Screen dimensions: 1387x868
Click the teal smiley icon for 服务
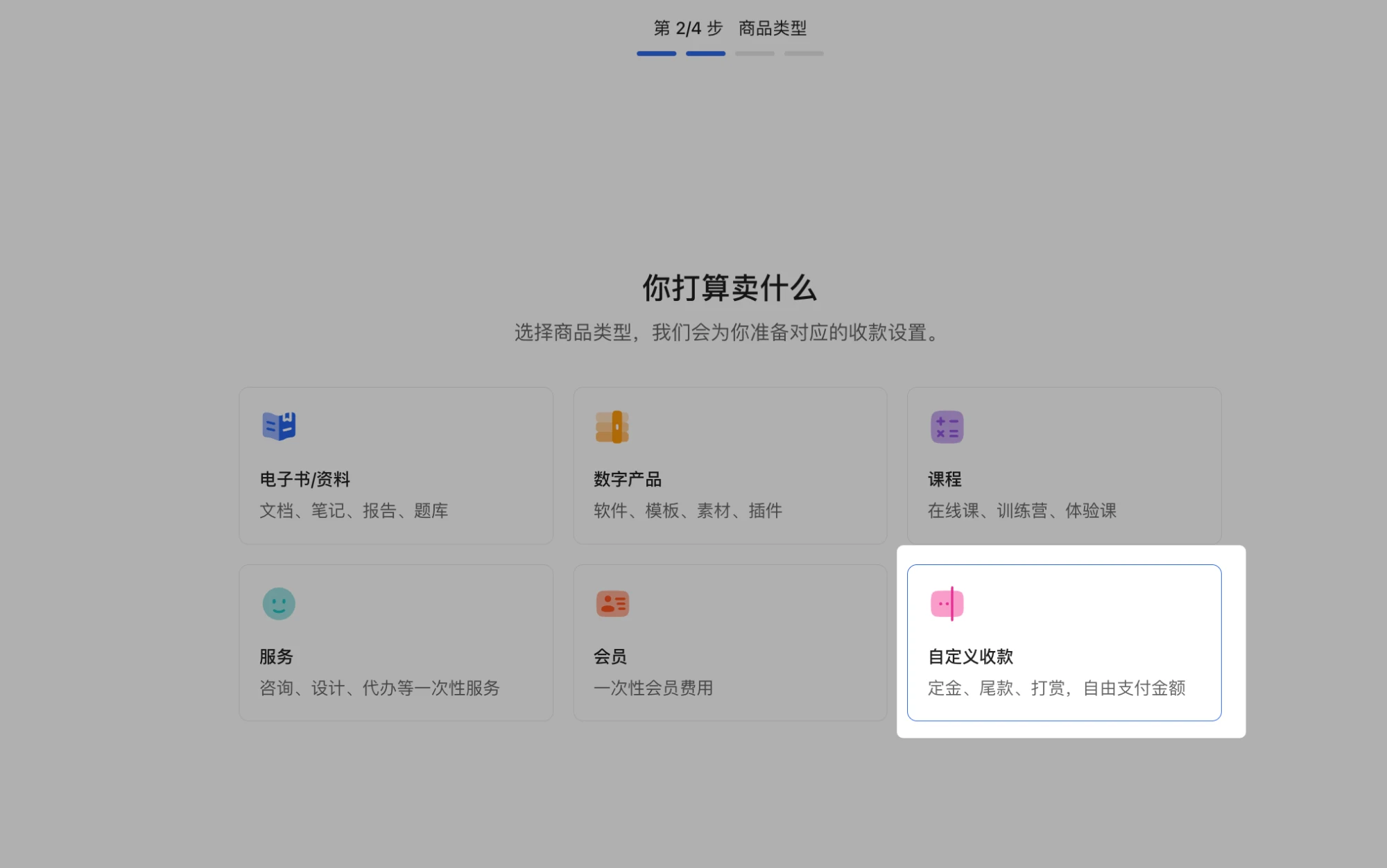pos(279,604)
